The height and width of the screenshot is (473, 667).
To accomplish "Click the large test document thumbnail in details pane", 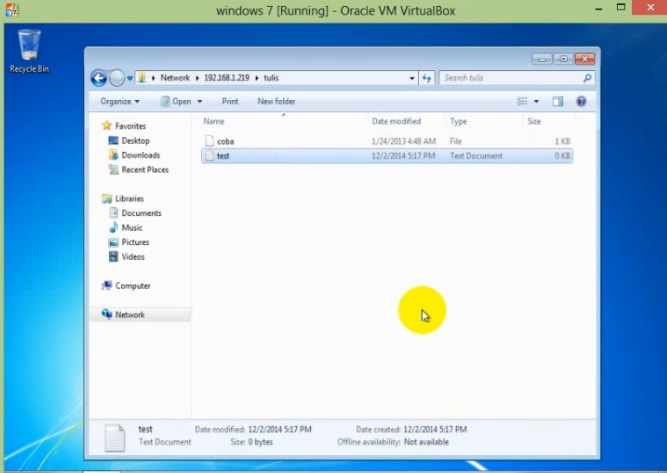I will [x=115, y=438].
